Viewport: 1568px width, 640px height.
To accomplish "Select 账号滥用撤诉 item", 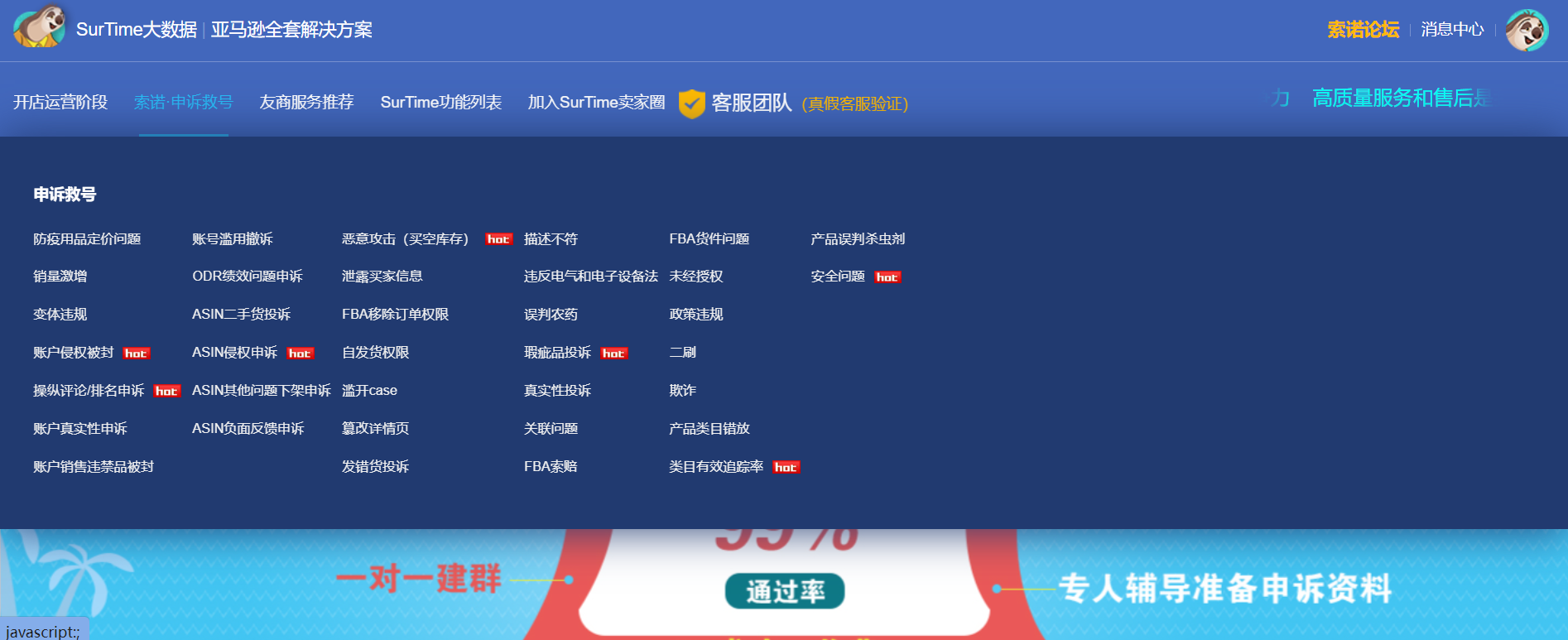I will [x=233, y=239].
